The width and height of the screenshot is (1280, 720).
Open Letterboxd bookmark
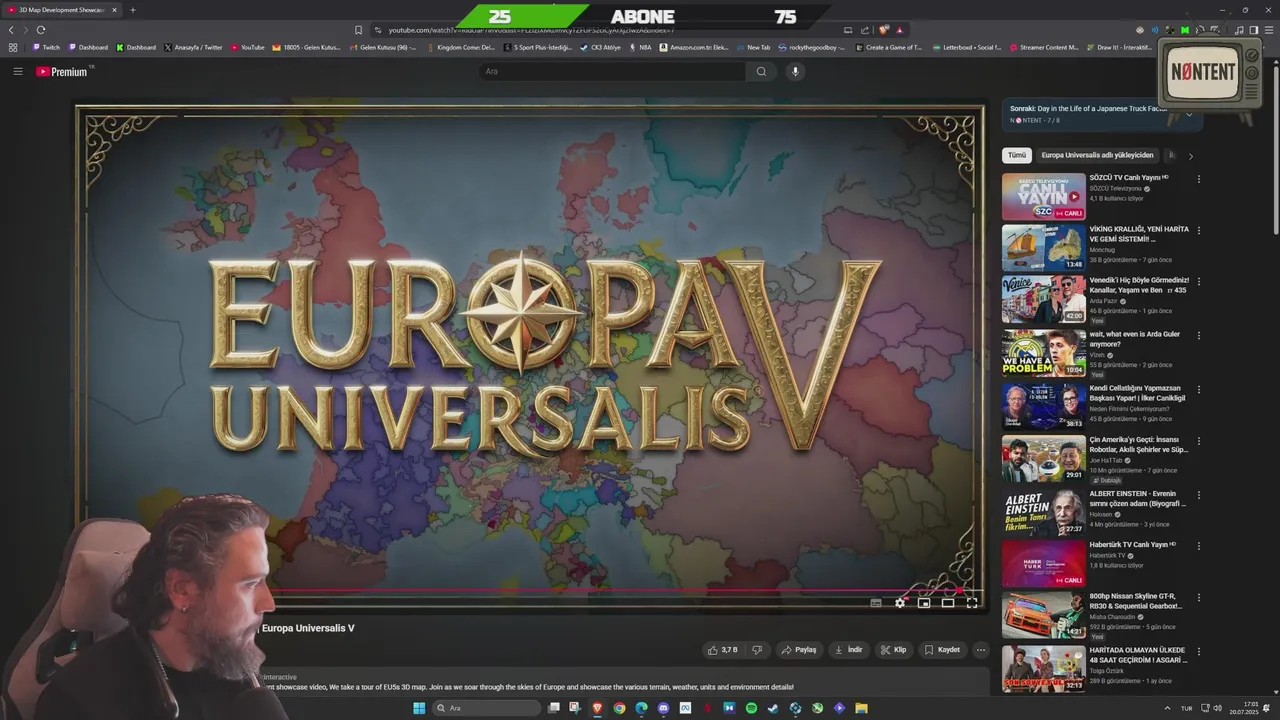coord(967,47)
